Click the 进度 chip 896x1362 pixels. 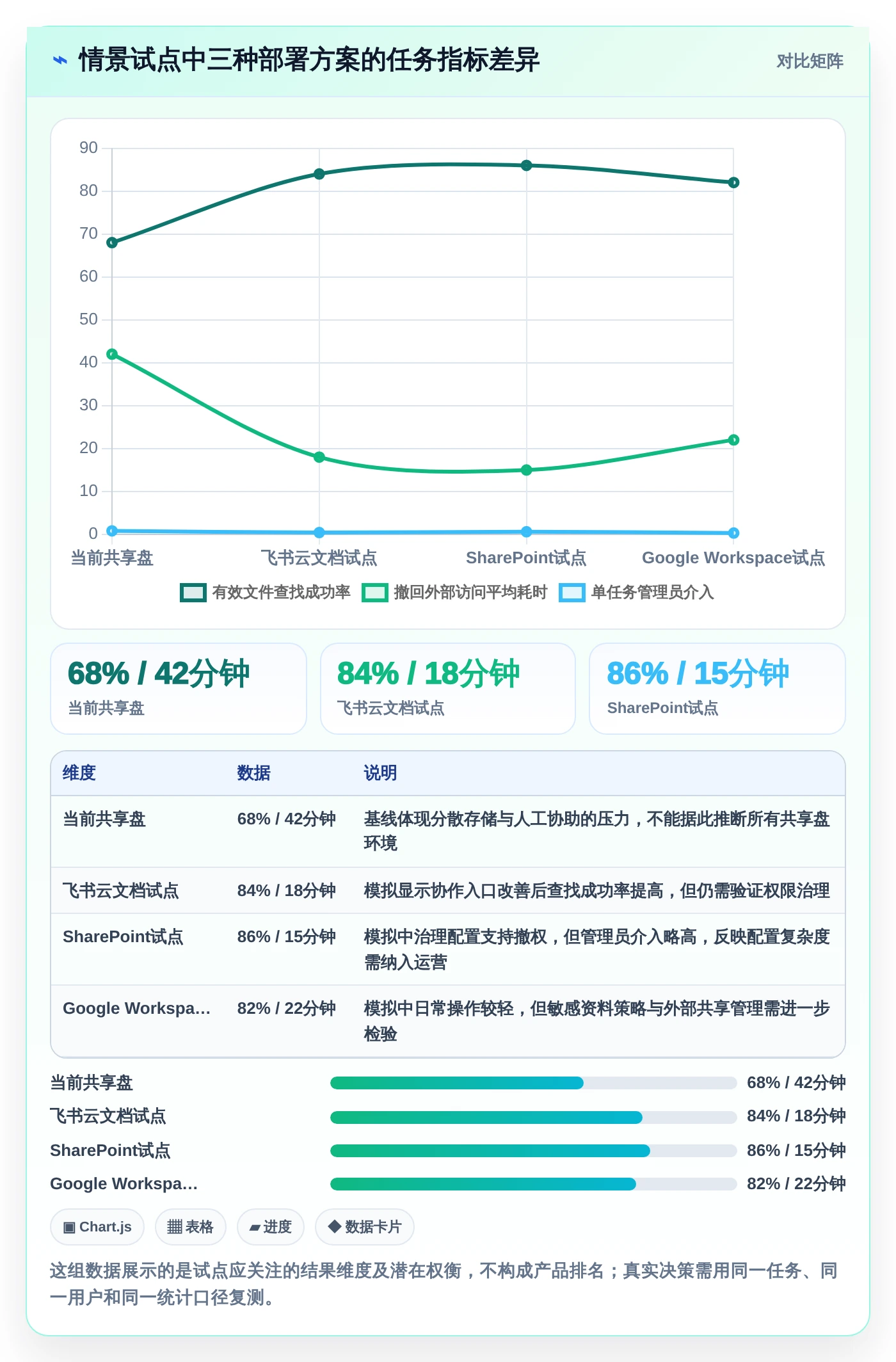[x=270, y=1227]
